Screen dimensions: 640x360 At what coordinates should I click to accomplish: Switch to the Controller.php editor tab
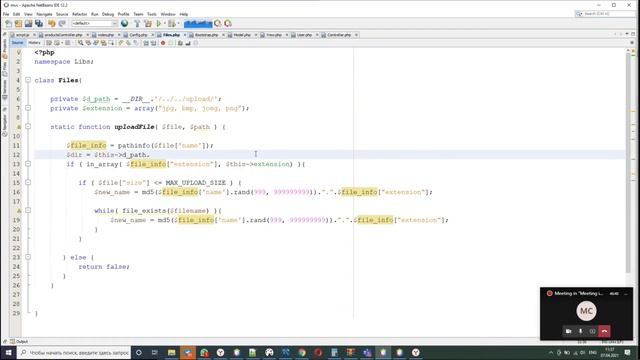pos(339,35)
